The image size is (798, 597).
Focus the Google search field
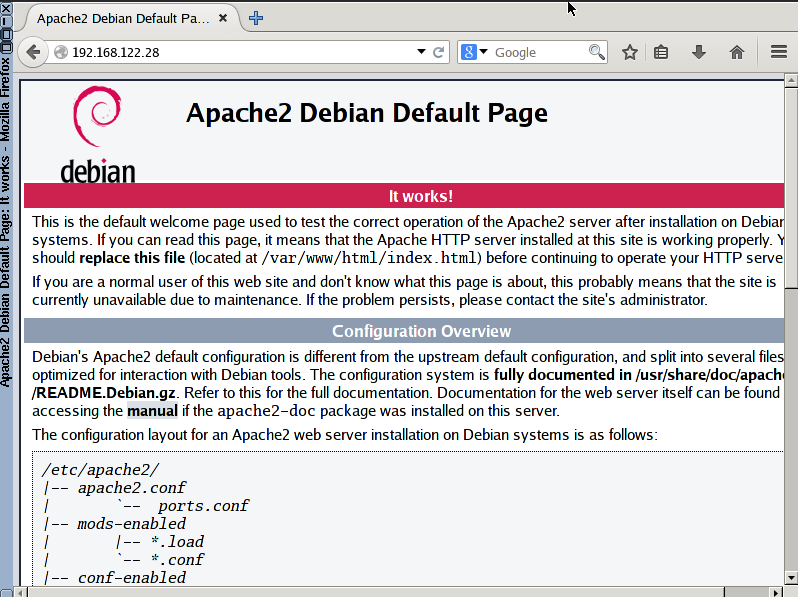pyautogui.click(x=539, y=52)
